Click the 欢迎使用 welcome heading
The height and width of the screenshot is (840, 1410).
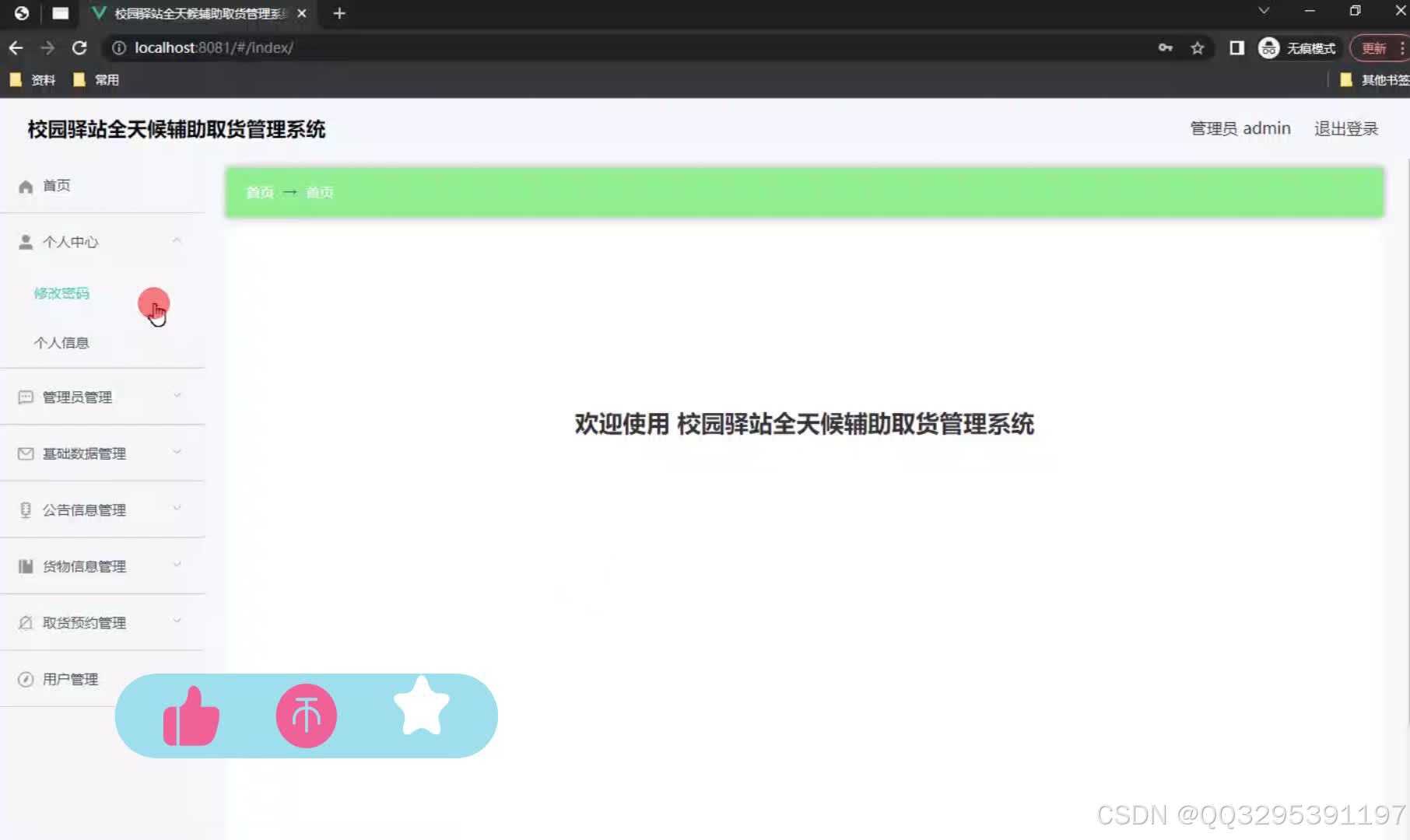805,424
